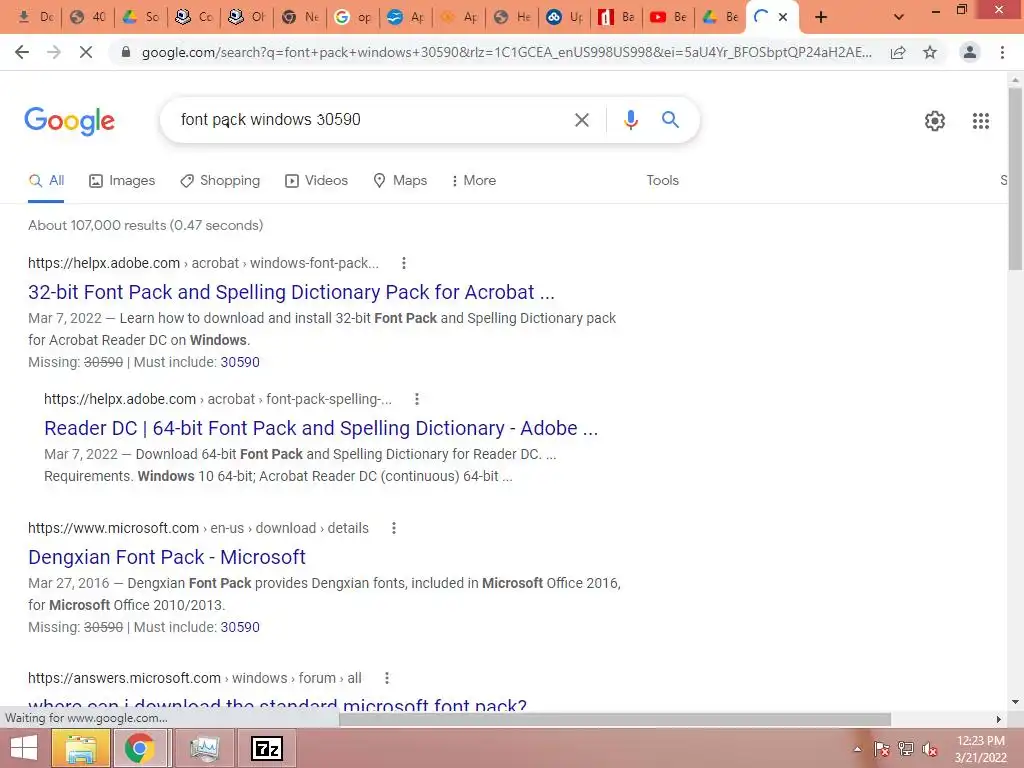
Task: Start voice search with microphone
Action: pyautogui.click(x=630, y=120)
